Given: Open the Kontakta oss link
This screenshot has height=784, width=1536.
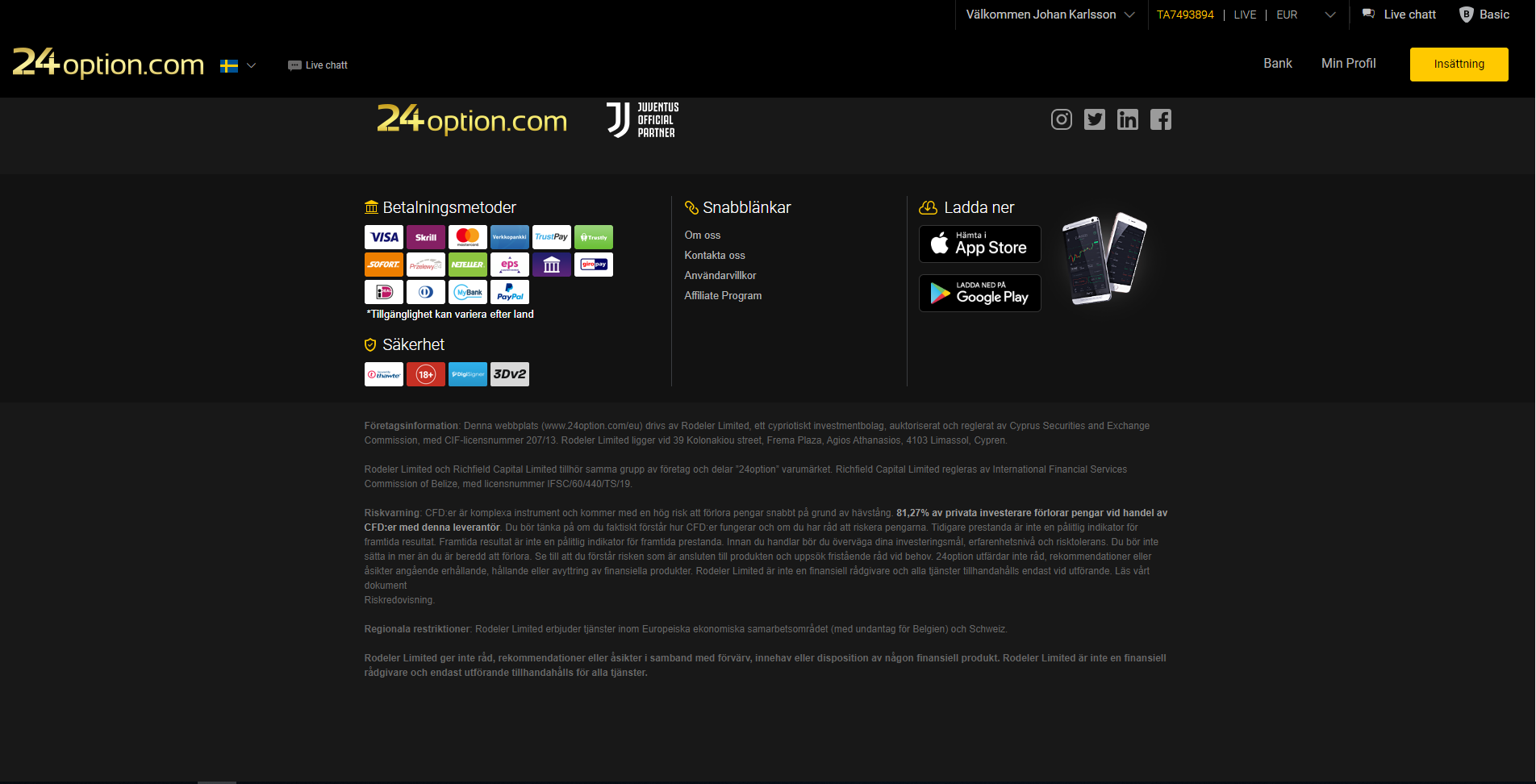Looking at the screenshot, I should point(715,256).
